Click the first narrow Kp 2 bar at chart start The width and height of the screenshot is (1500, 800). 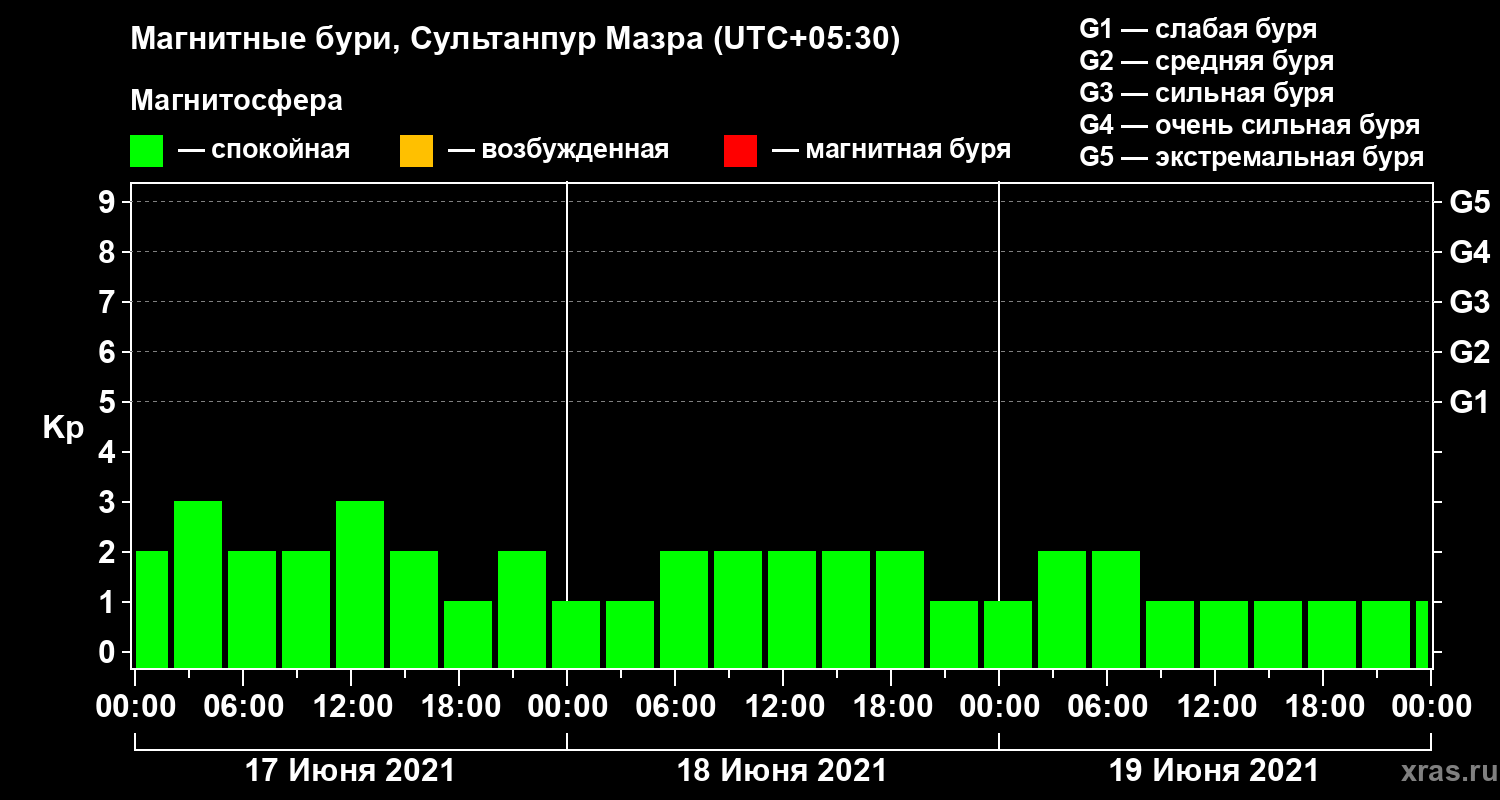pyautogui.click(x=151, y=609)
